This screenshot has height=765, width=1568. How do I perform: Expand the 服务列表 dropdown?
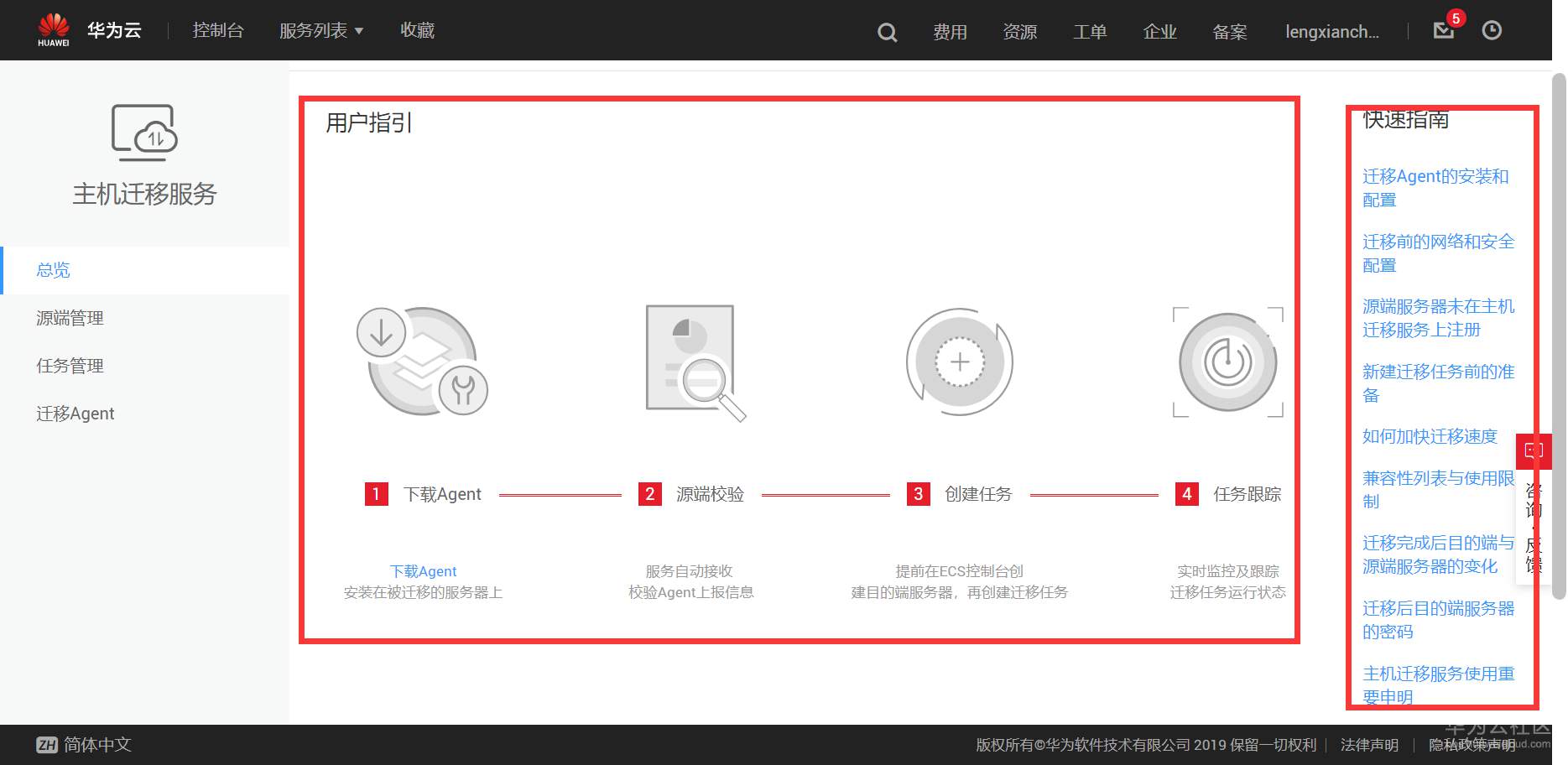321,31
